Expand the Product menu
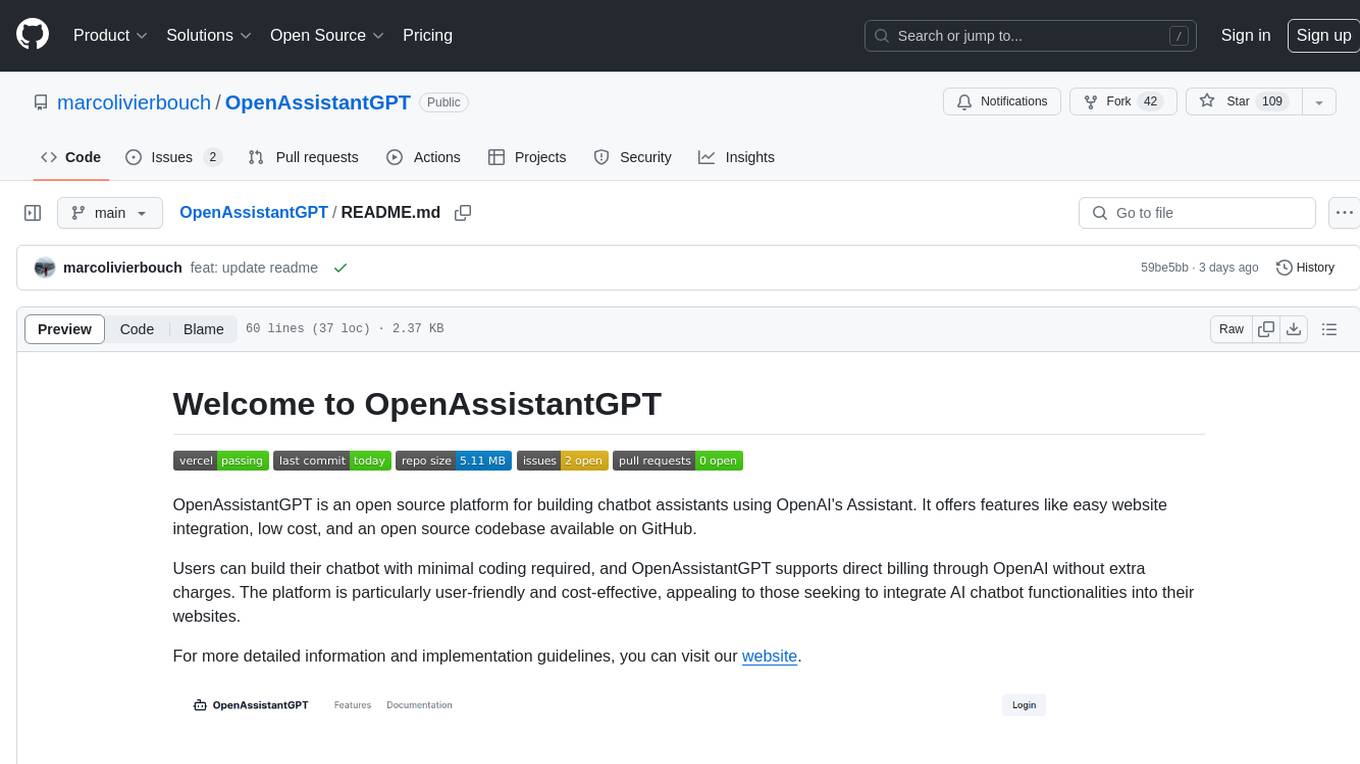The image size is (1360, 764). click(110, 35)
